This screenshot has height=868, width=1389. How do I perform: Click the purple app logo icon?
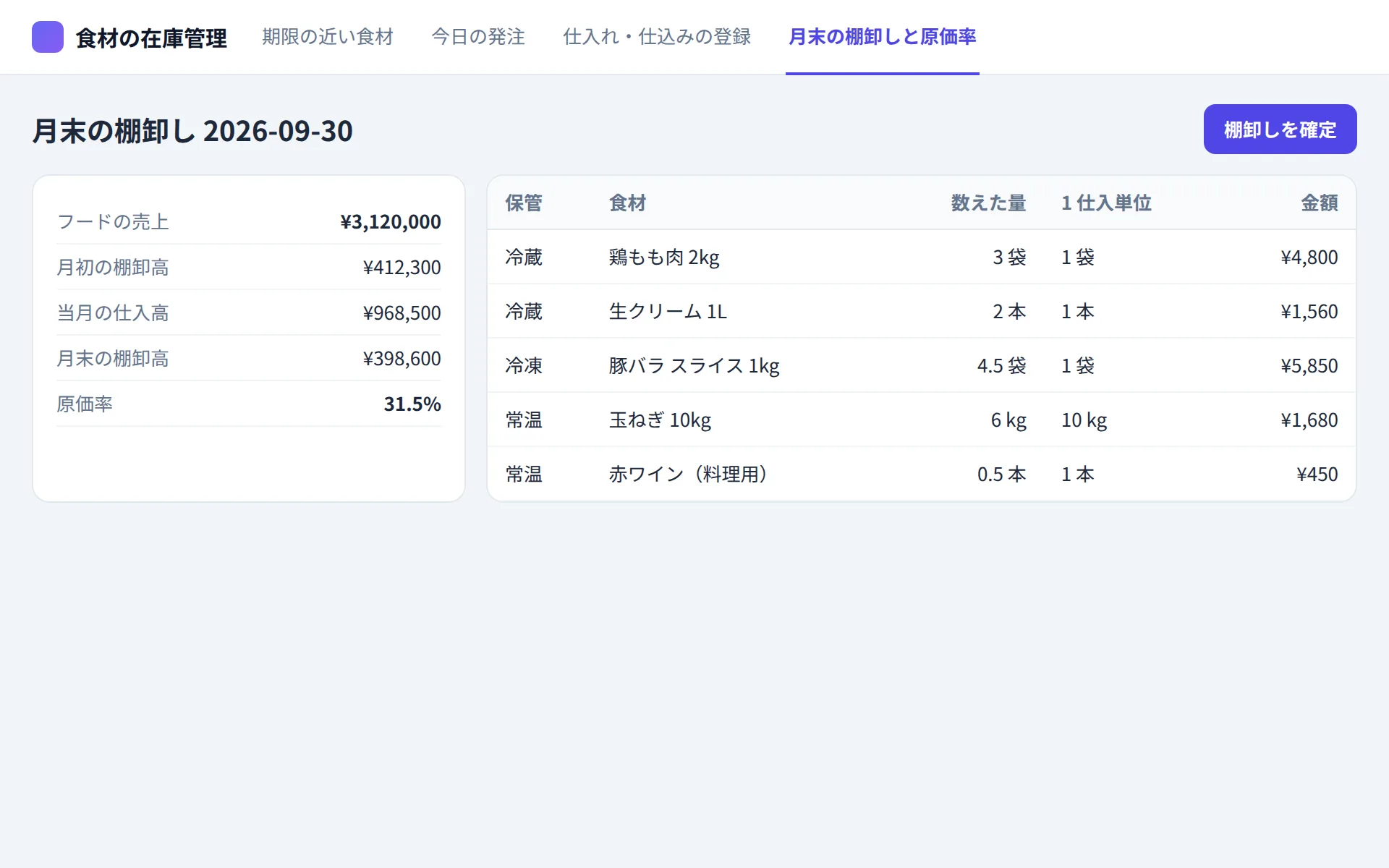[x=48, y=37]
